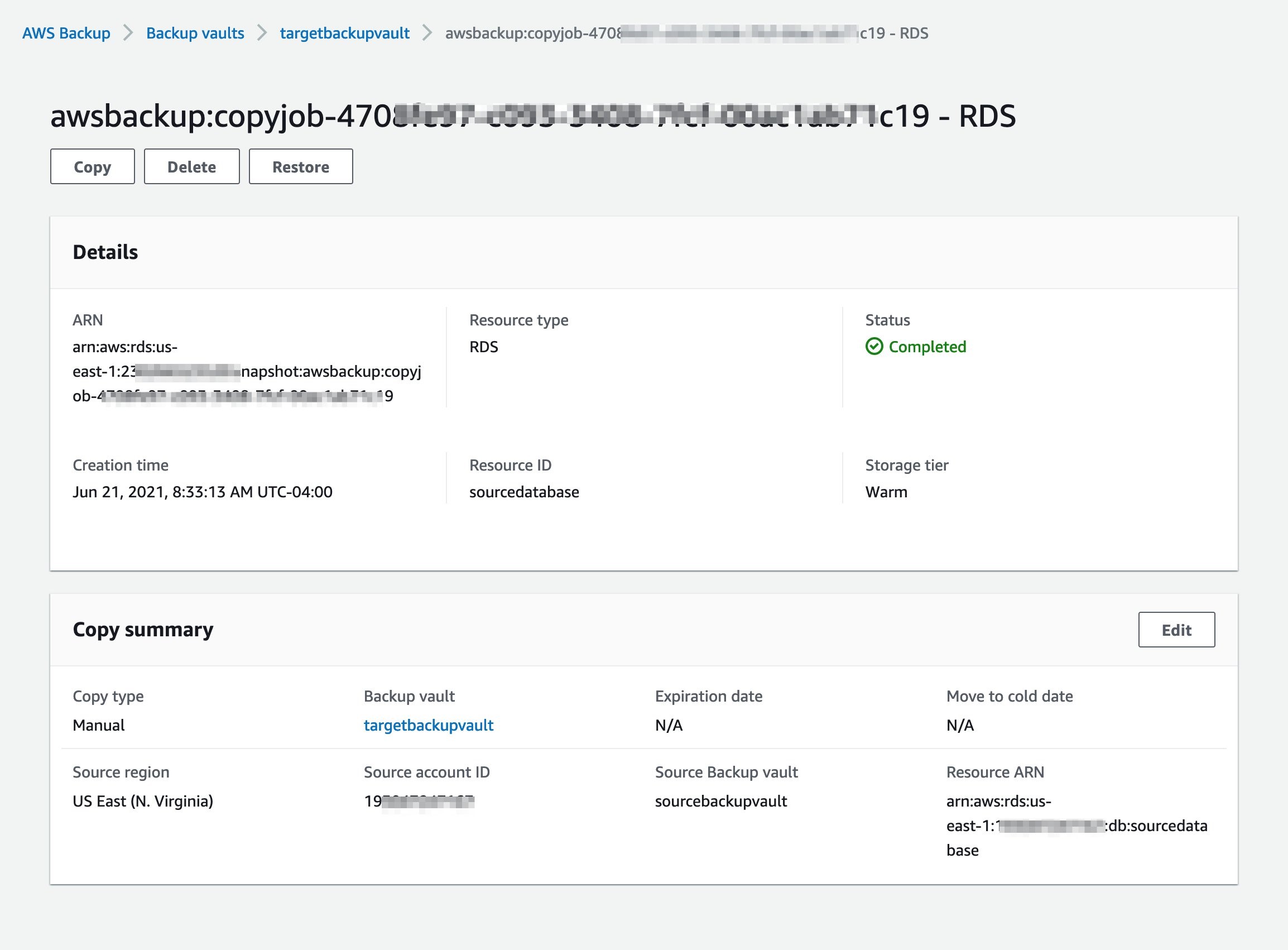Click the Copy button
This screenshot has width=1288, height=950.
click(93, 167)
